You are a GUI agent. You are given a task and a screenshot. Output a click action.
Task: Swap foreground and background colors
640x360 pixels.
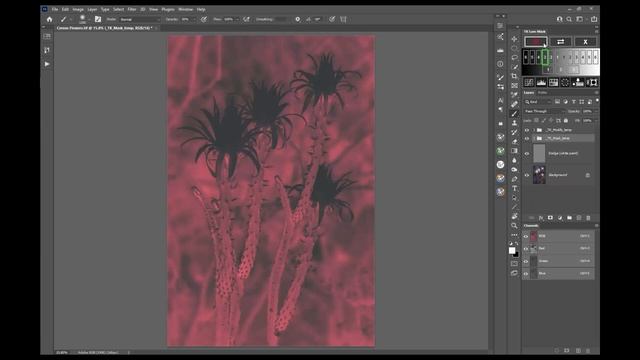pyautogui.click(x=517, y=244)
